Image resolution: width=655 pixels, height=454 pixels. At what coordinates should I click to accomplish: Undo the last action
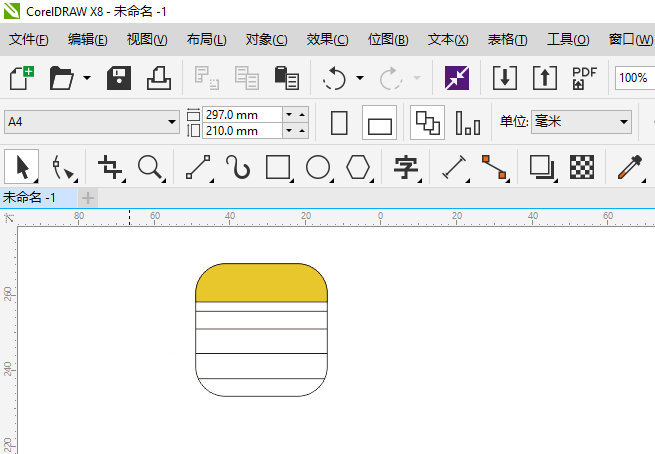[x=334, y=78]
